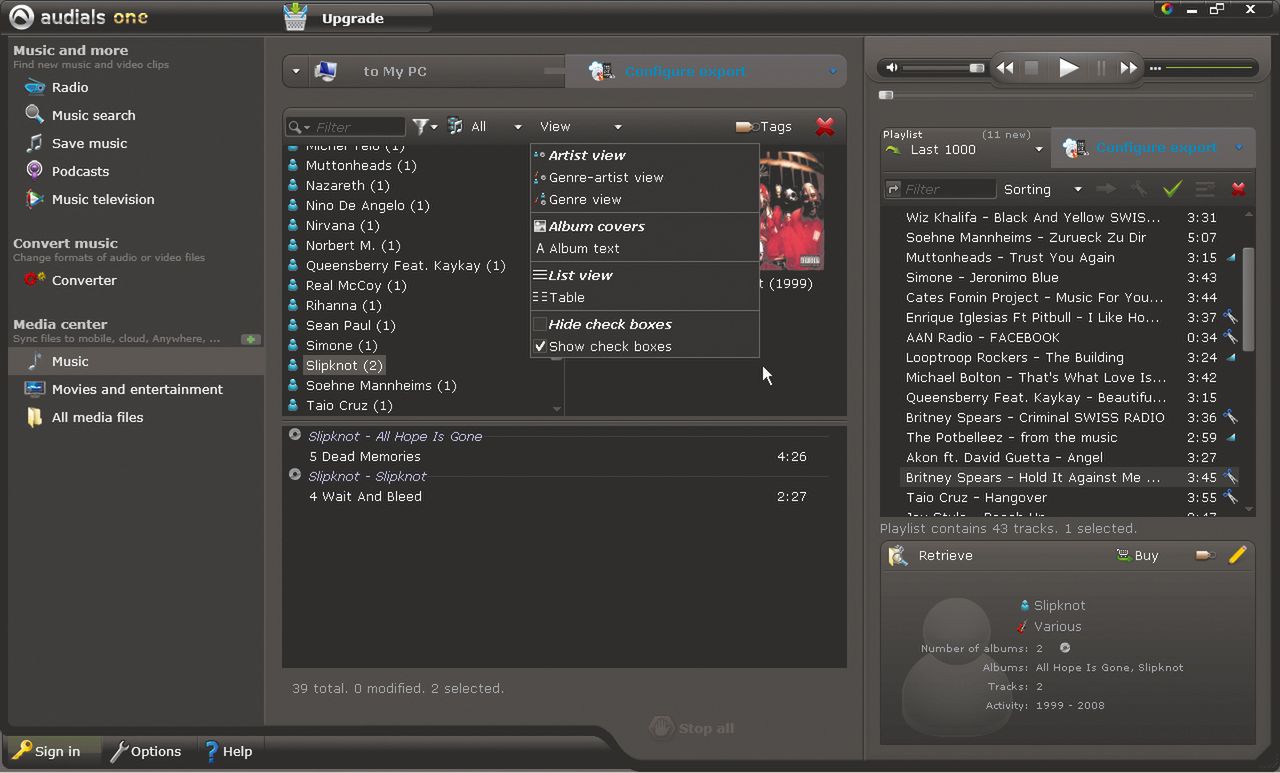Click the Slipknot album cover thumbnail
Viewport: 1280px width, 773px height.
point(792,209)
